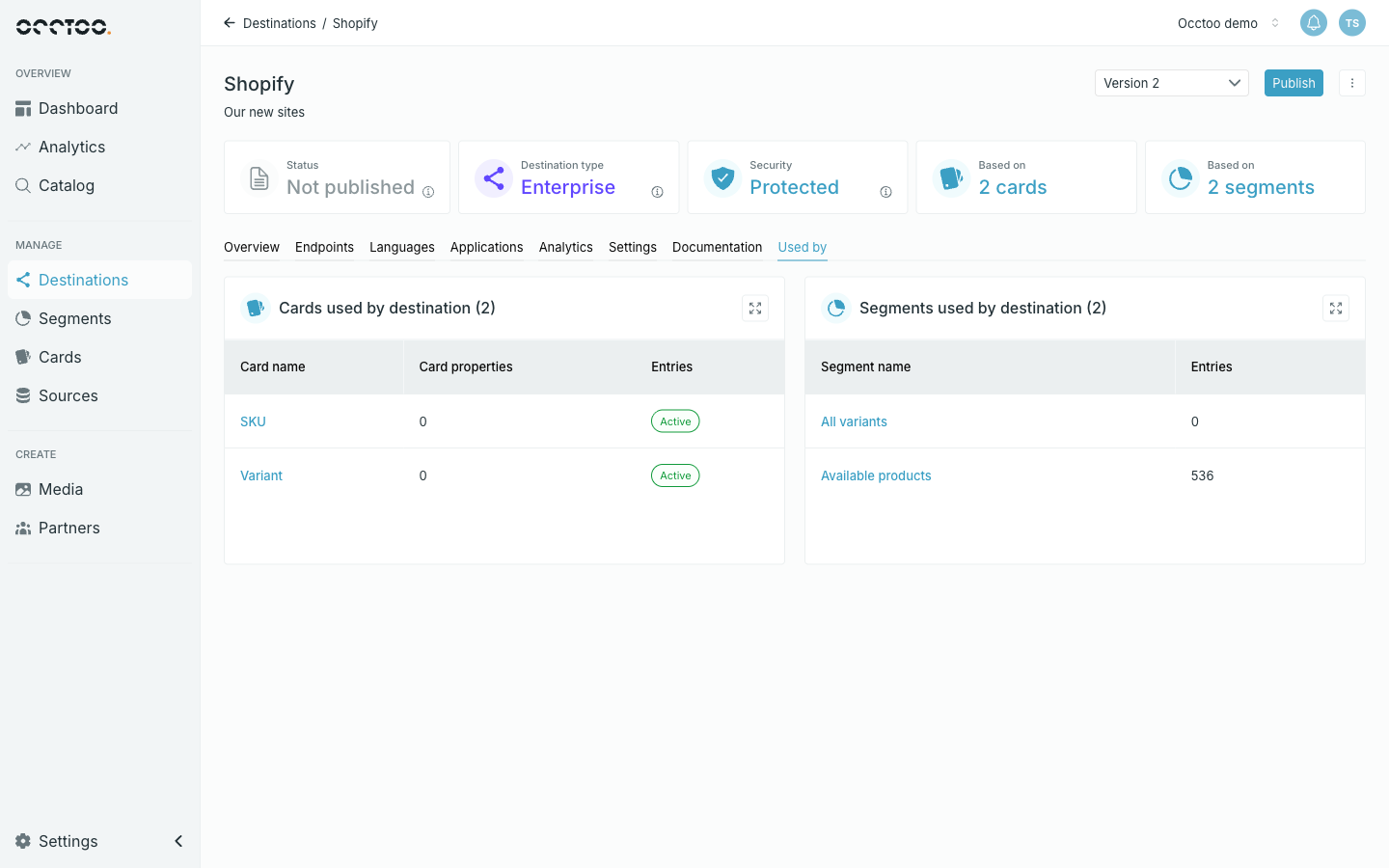This screenshot has height=868, width=1389.
Task: Click the 2 segments summary tile
Action: pos(1255,177)
